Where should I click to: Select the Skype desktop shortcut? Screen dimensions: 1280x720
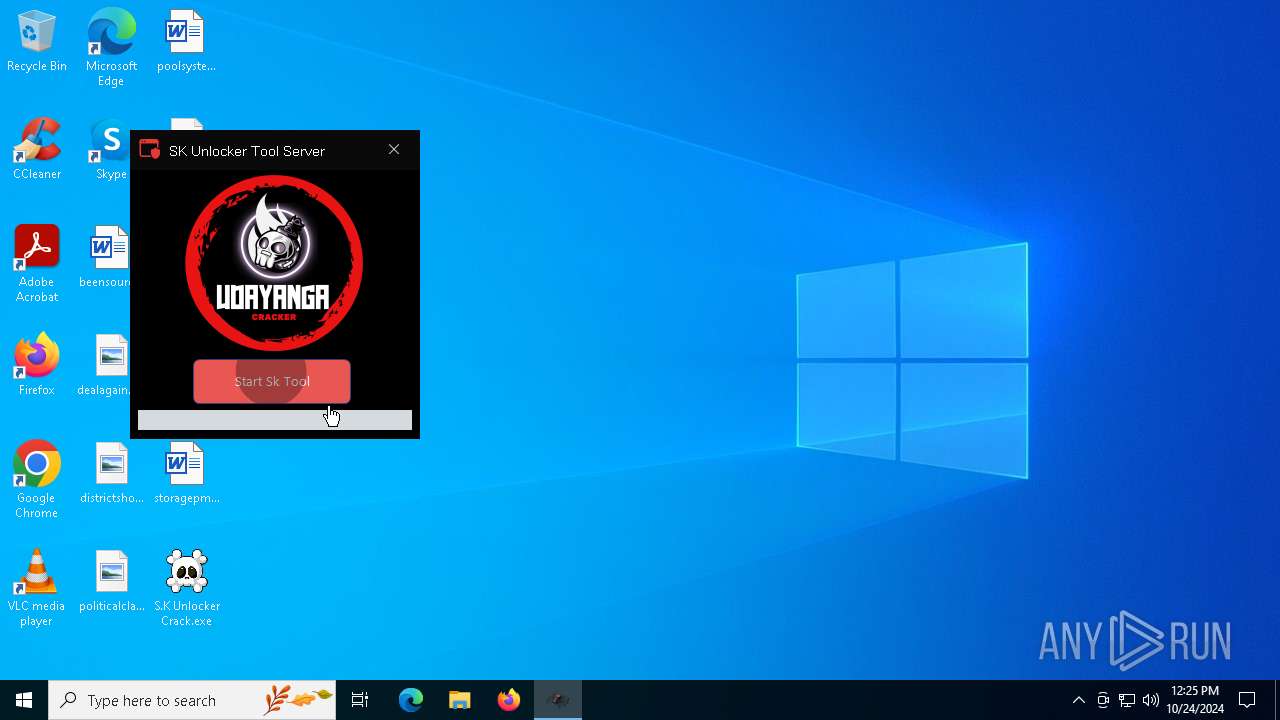[111, 150]
